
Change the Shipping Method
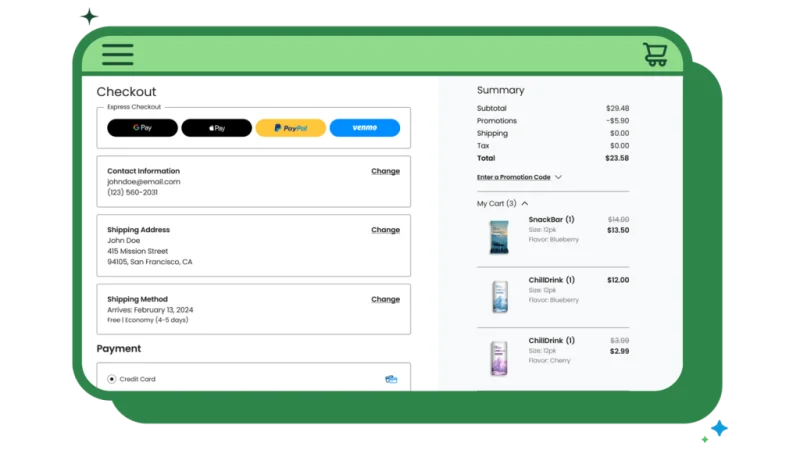[385, 299]
